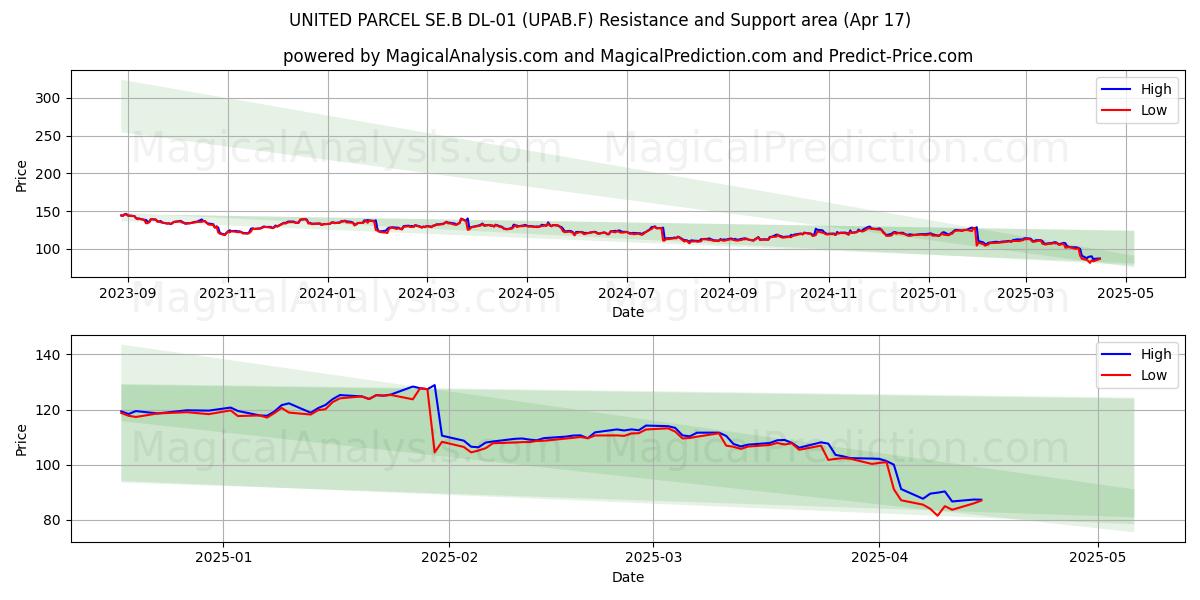The image size is (1200, 600).
Task: Click the chart title mentioning UNITED PARCEL SE.B
Action: (x=600, y=20)
